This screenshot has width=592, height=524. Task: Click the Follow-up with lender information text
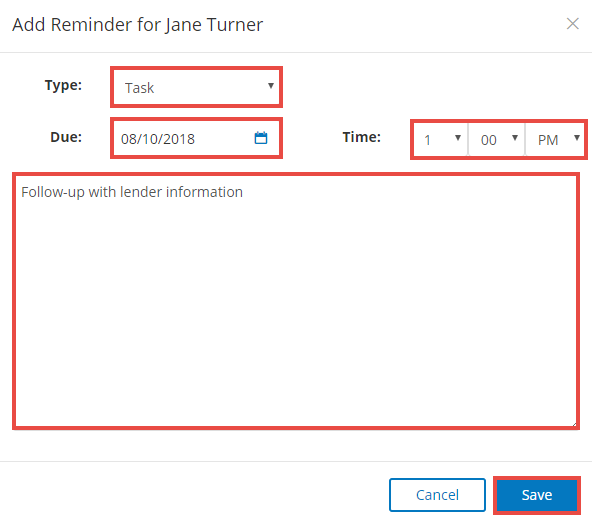[x=132, y=192]
